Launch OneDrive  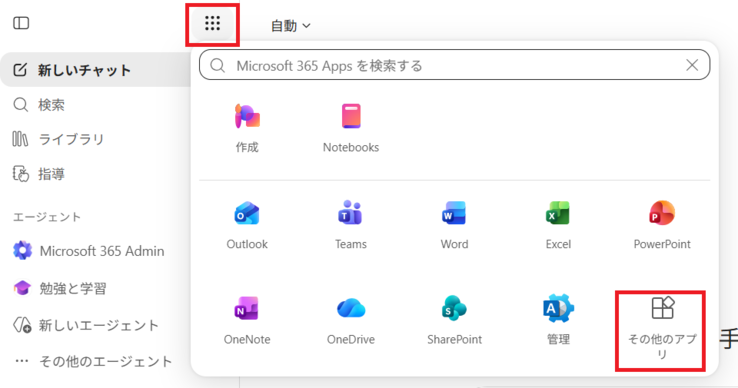(x=351, y=320)
